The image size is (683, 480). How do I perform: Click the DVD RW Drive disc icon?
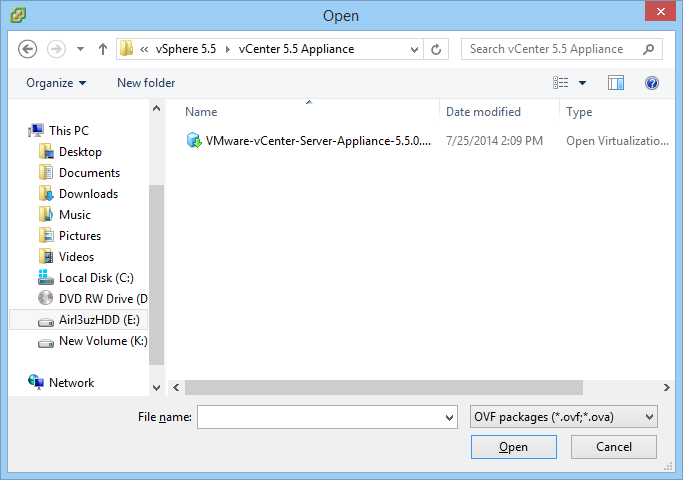pyautogui.click(x=45, y=298)
